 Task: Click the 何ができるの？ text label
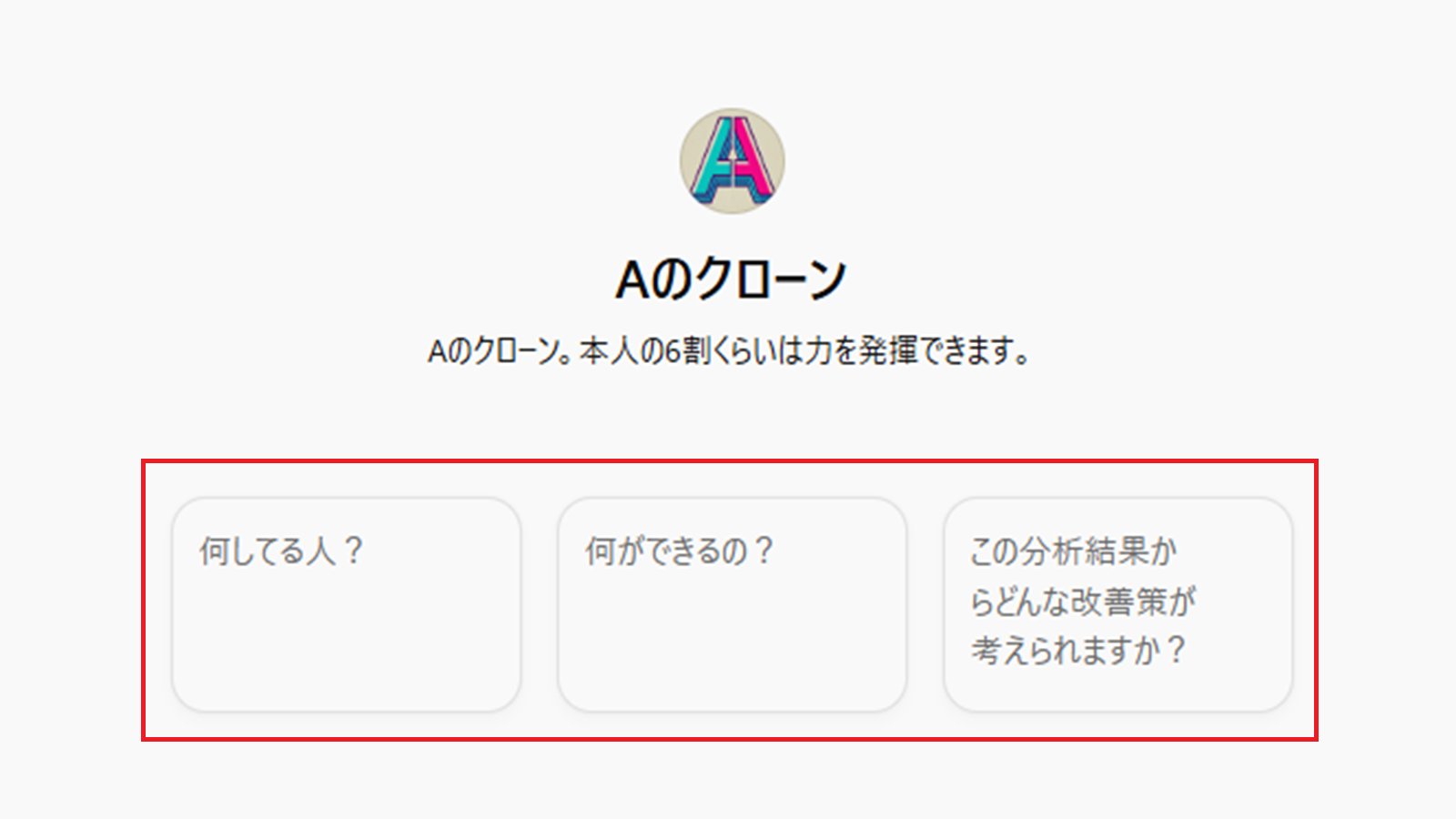pyautogui.click(x=679, y=551)
